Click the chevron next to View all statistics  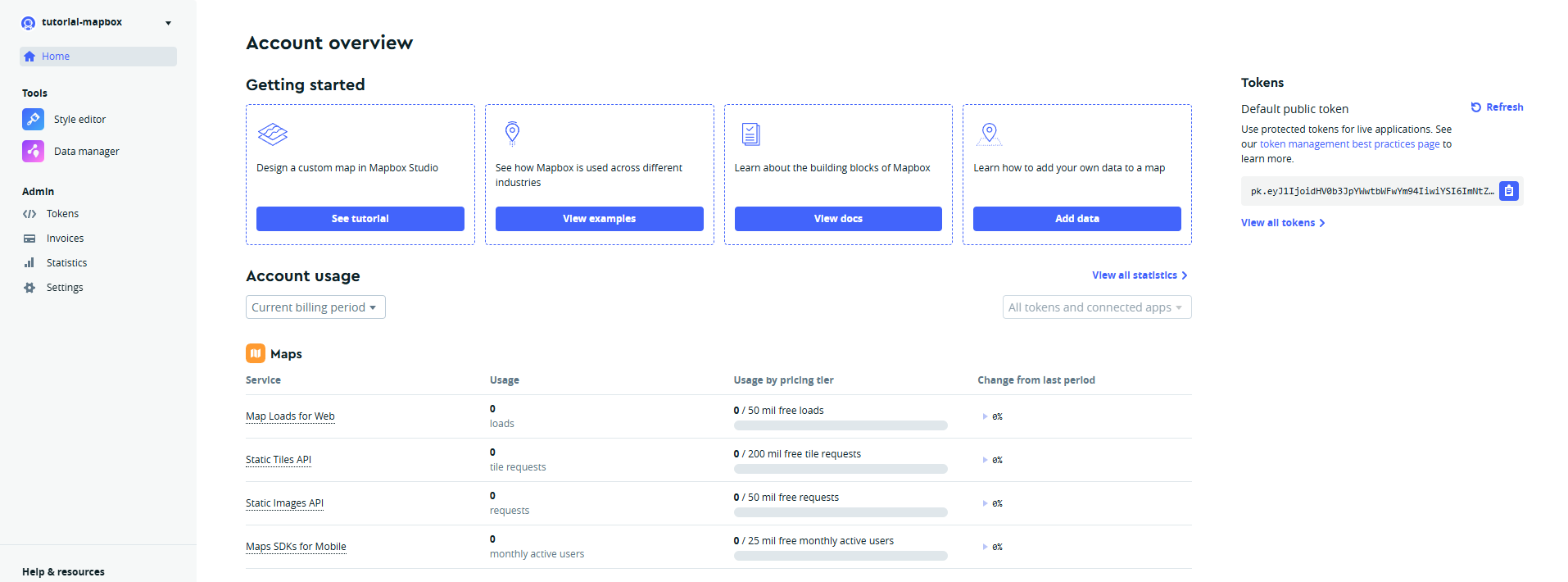[x=1185, y=275]
